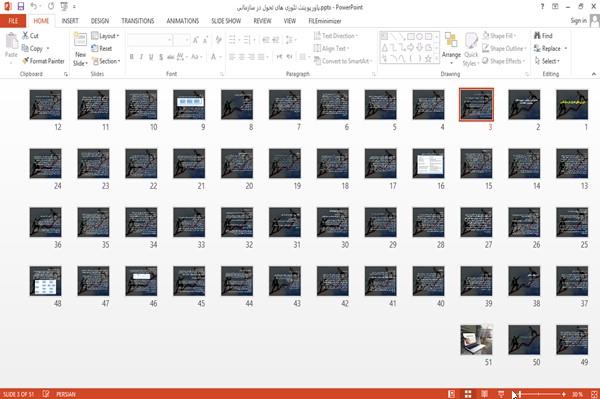Viewport: 600px width, 399px height.
Task: Toggle Align Left paragraph
Action: (x=232, y=57)
